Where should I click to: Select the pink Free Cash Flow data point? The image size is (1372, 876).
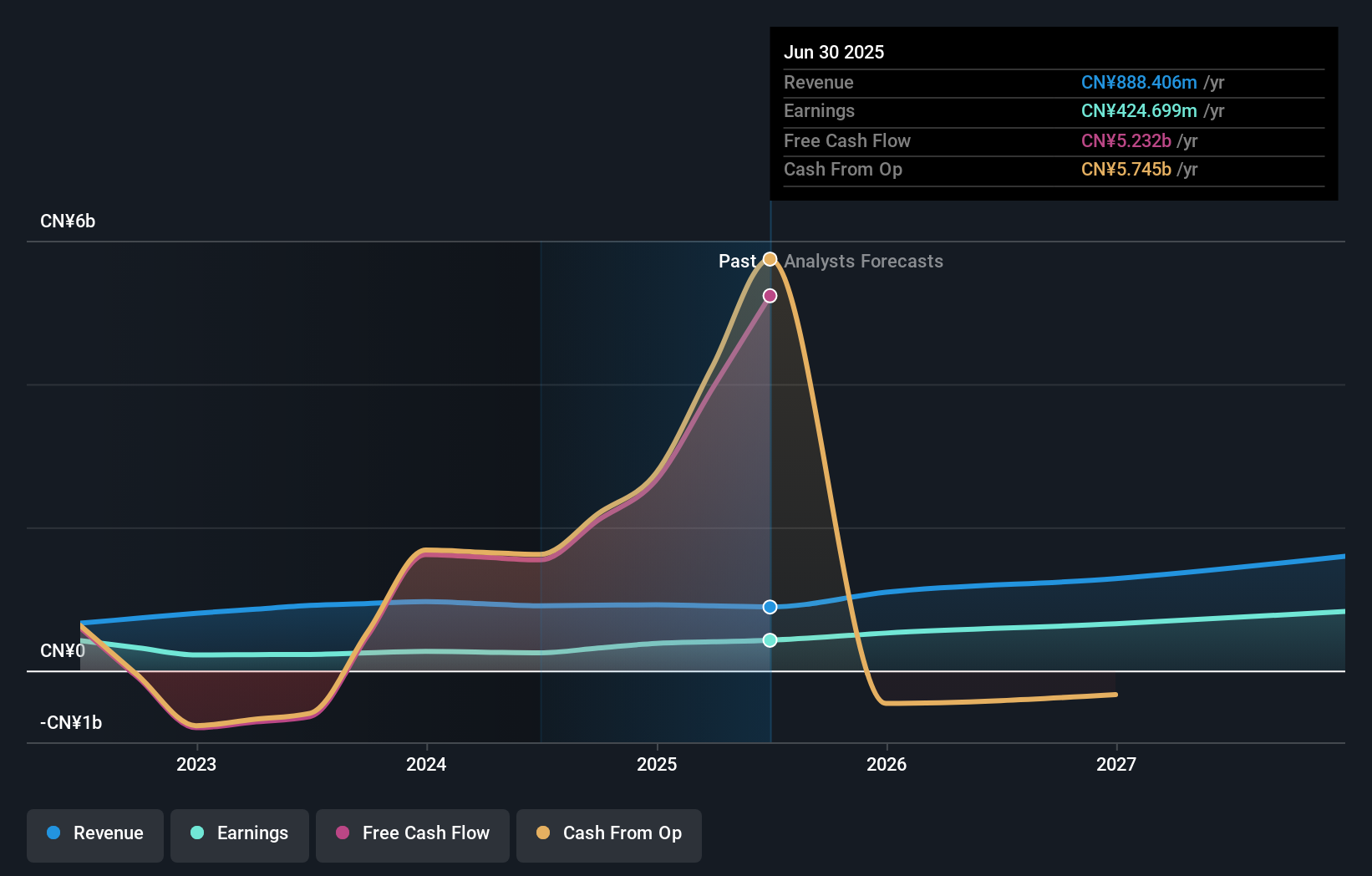click(770, 296)
